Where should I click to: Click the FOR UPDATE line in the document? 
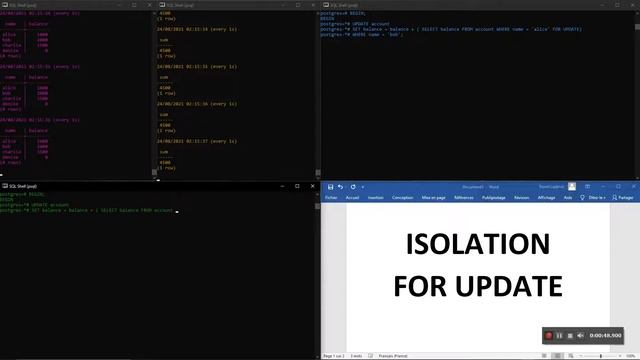coord(478,286)
